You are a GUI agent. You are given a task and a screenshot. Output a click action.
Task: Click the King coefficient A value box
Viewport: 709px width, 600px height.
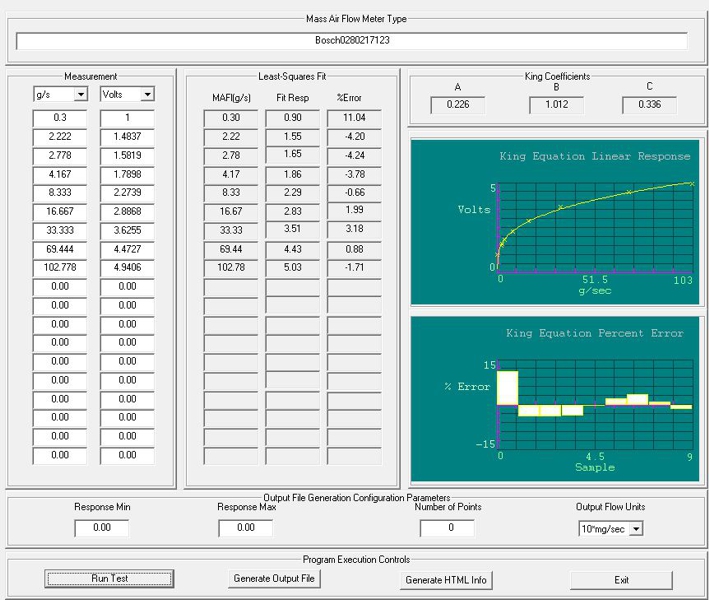[457, 105]
